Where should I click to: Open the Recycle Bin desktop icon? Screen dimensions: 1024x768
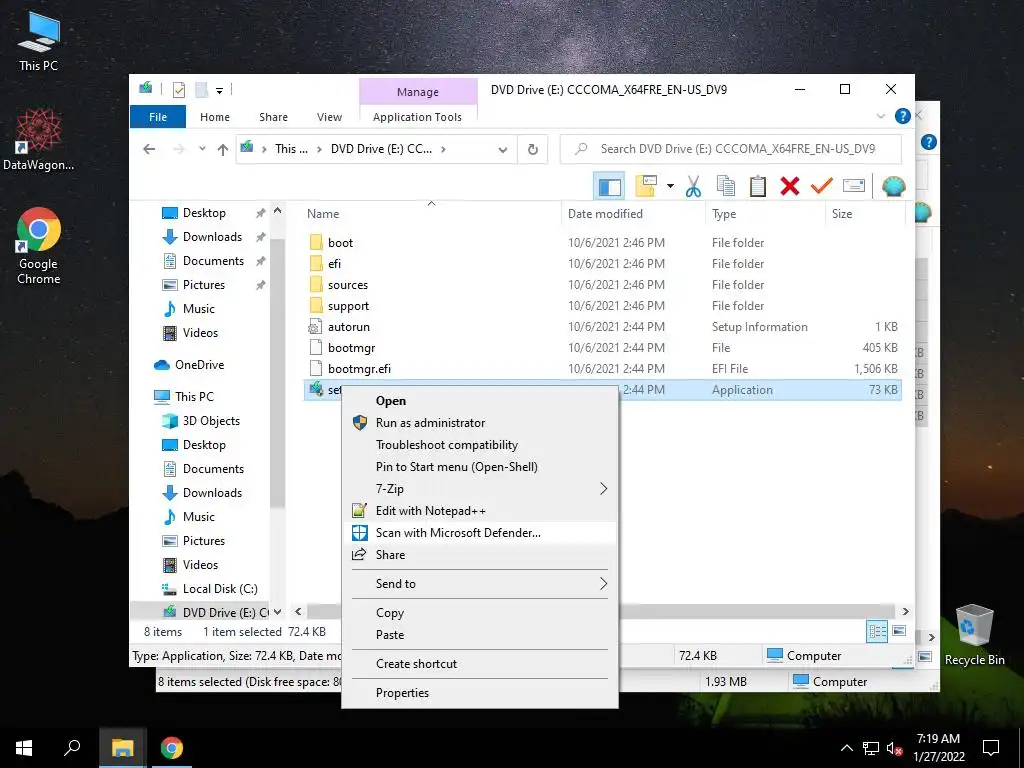pyautogui.click(x=974, y=635)
